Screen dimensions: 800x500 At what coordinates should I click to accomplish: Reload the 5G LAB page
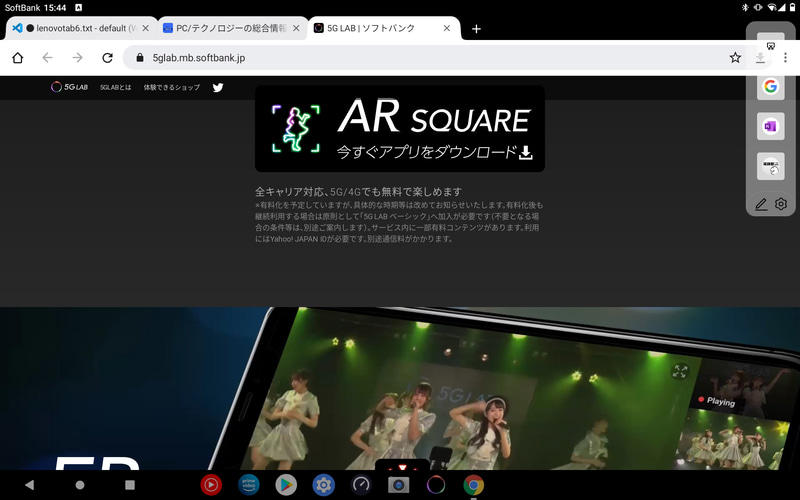[107, 58]
